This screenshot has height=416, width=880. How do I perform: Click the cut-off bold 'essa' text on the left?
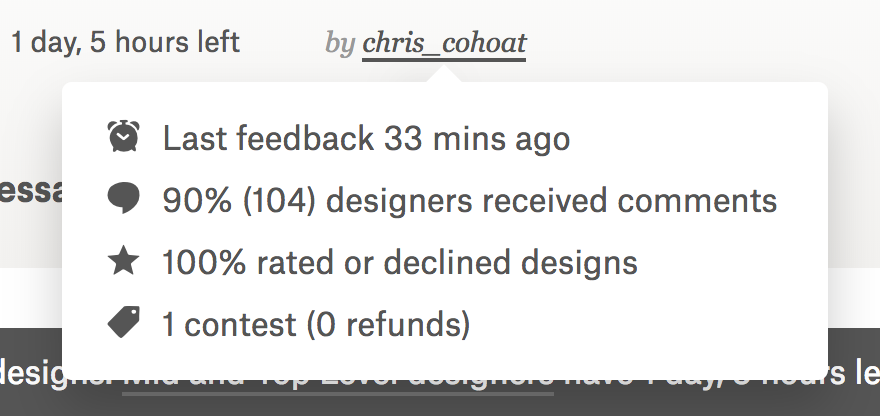tap(30, 191)
